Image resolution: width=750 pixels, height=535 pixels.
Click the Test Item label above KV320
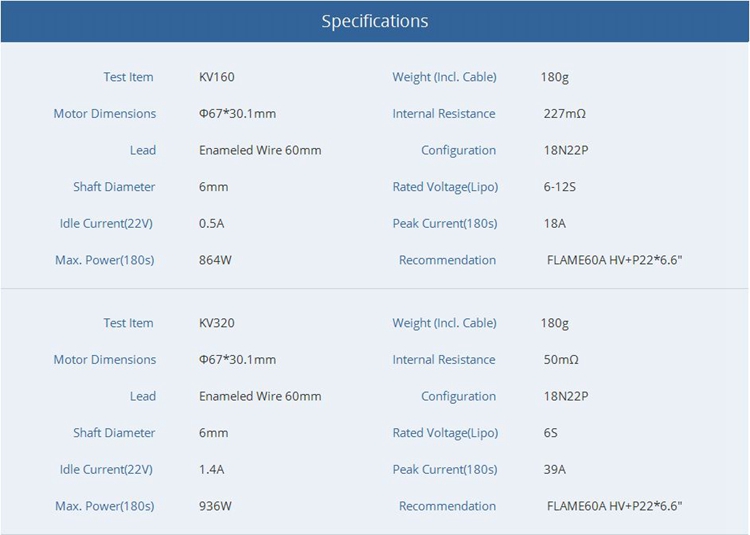point(129,323)
